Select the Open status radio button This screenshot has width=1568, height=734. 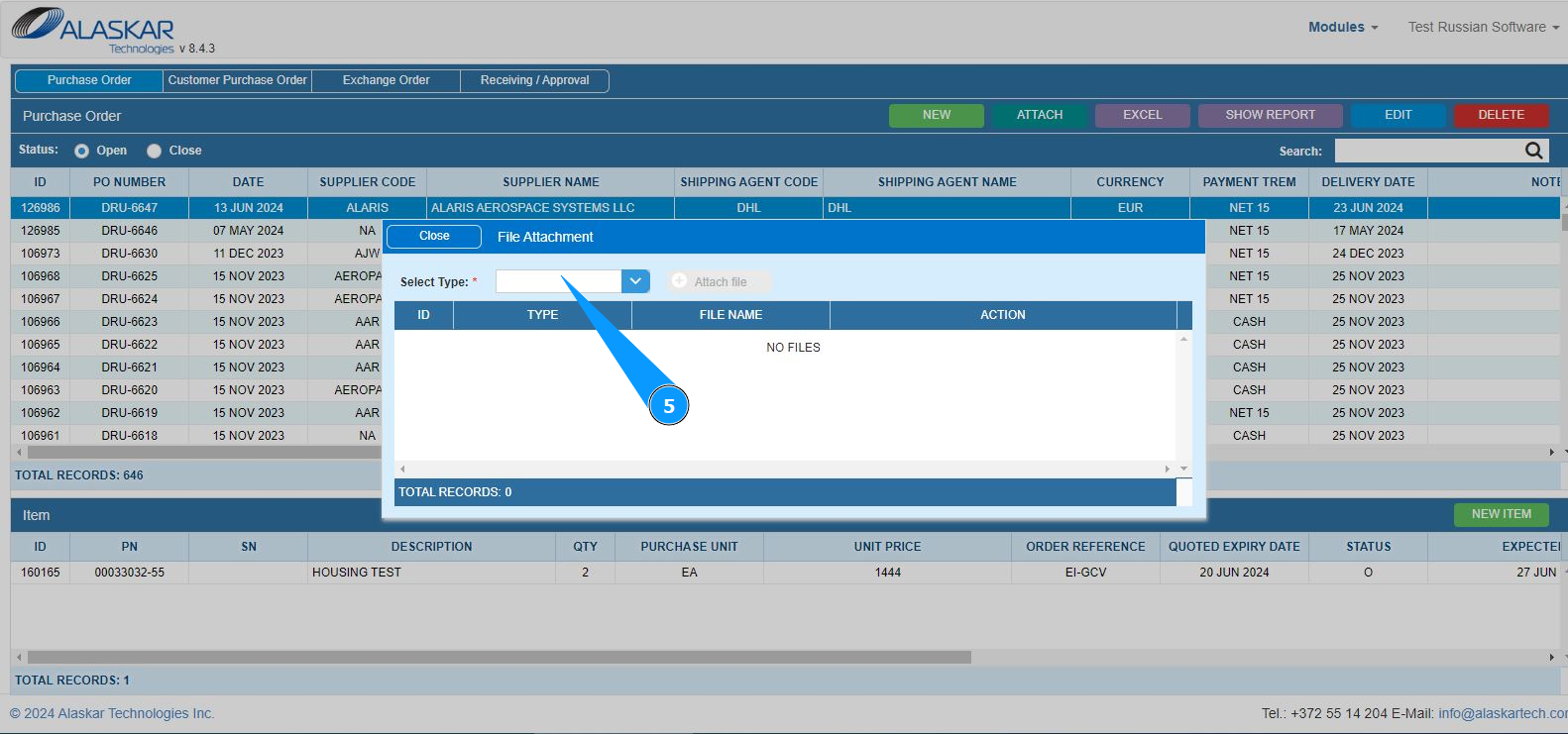81,151
